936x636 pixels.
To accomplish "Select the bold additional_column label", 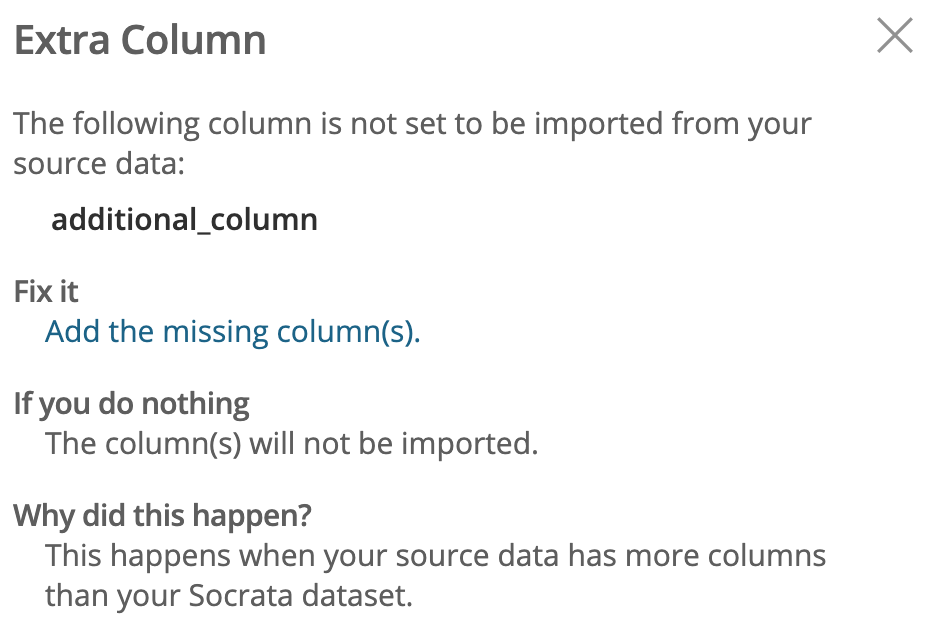I will pyautogui.click(x=185, y=219).
